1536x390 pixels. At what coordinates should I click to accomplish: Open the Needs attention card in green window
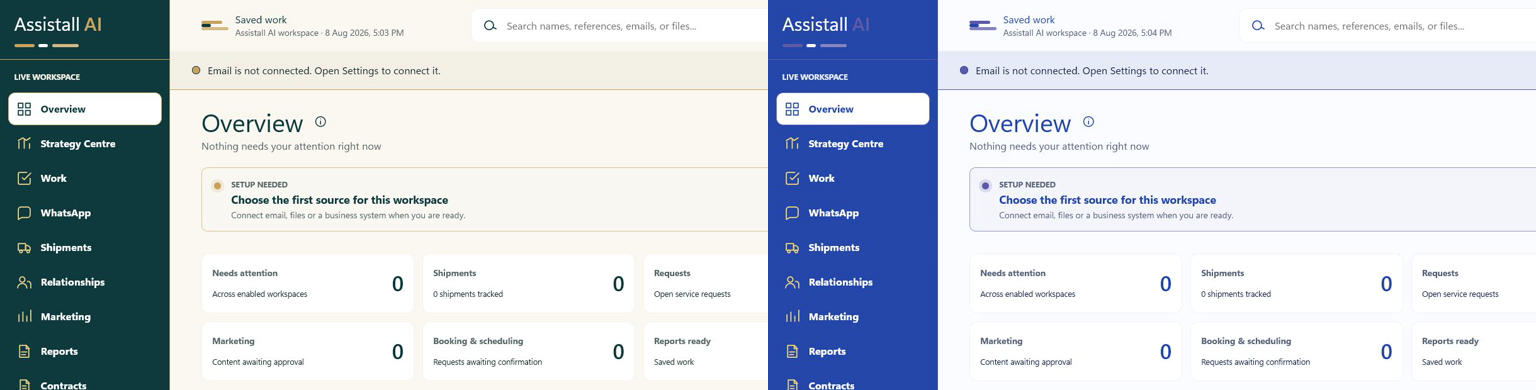[307, 284]
